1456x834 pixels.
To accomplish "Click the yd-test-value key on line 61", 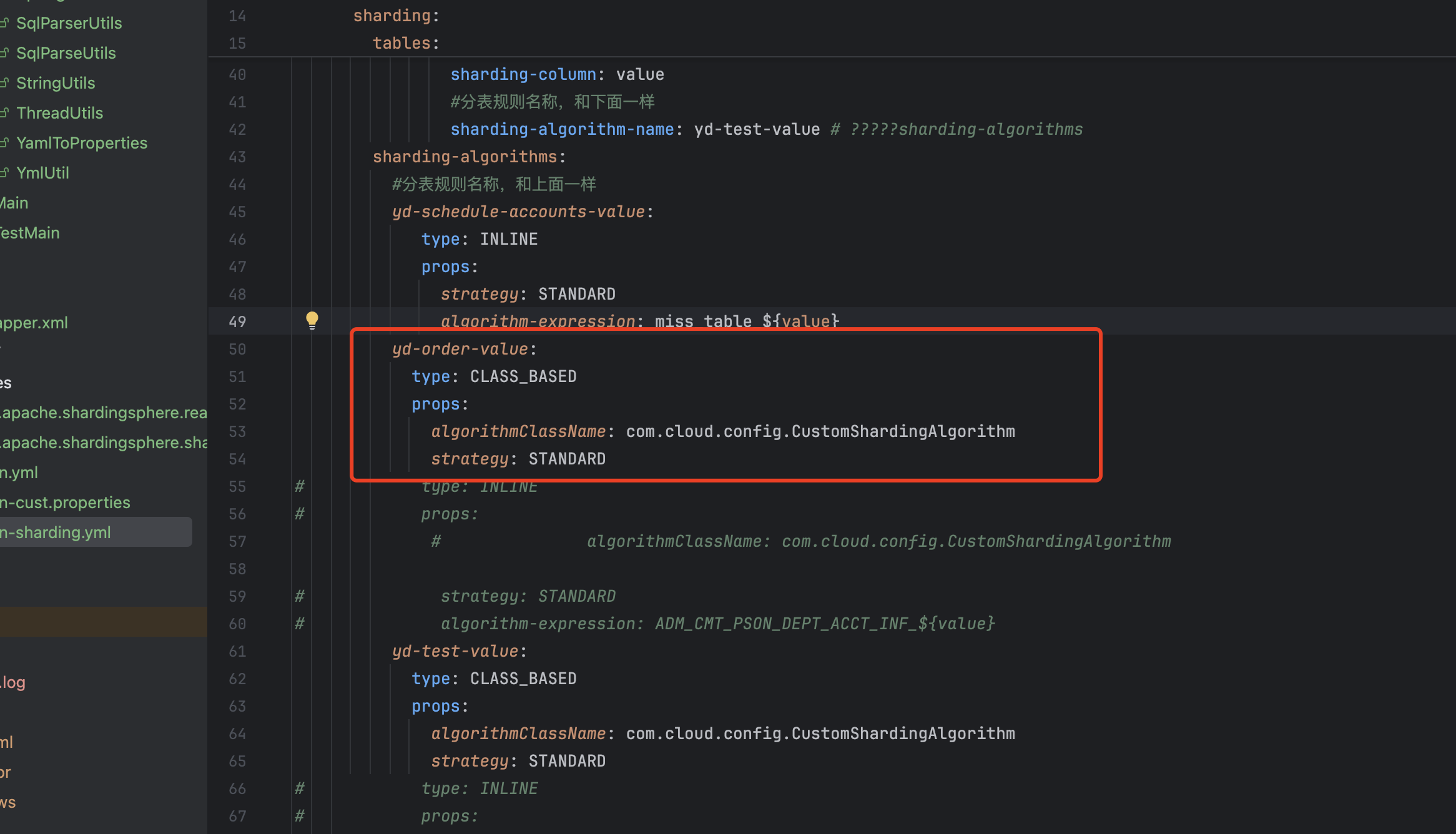I will [x=455, y=651].
